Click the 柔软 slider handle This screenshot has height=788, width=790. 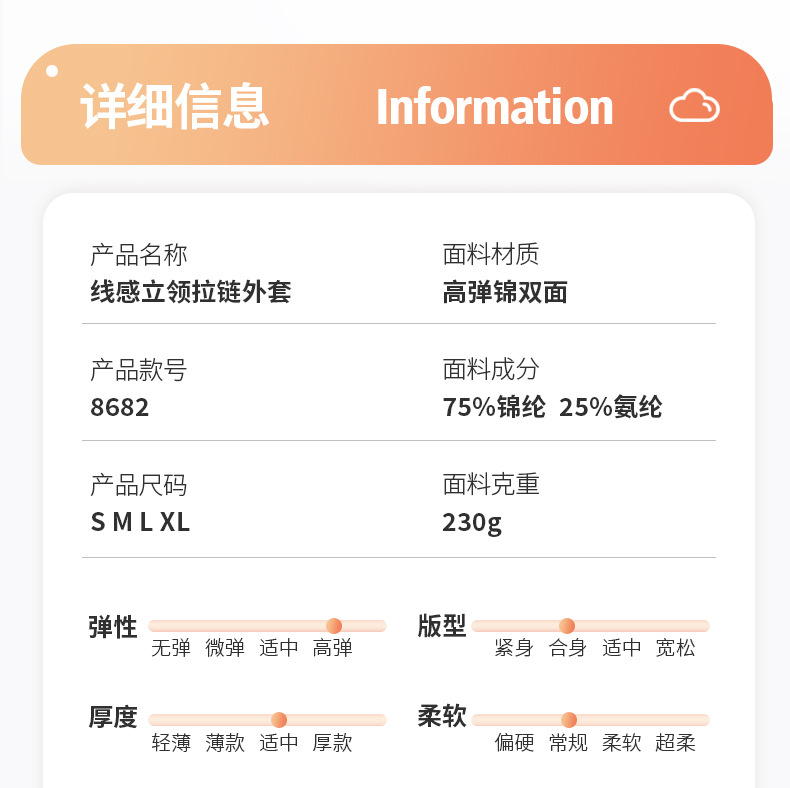coord(569,720)
